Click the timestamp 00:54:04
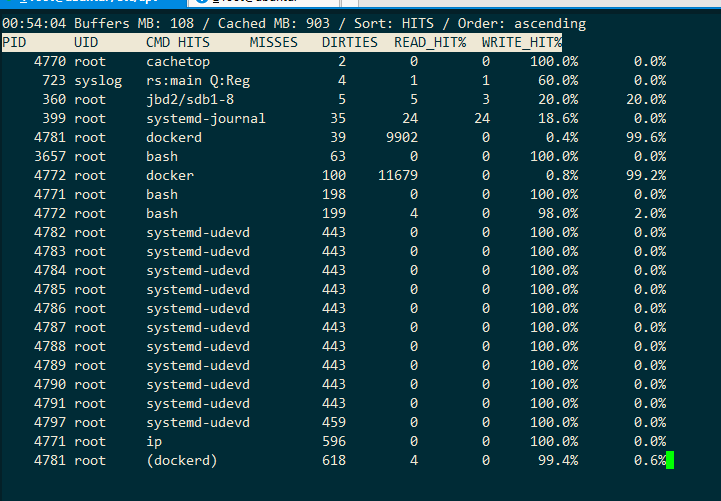 pyautogui.click(x=34, y=23)
